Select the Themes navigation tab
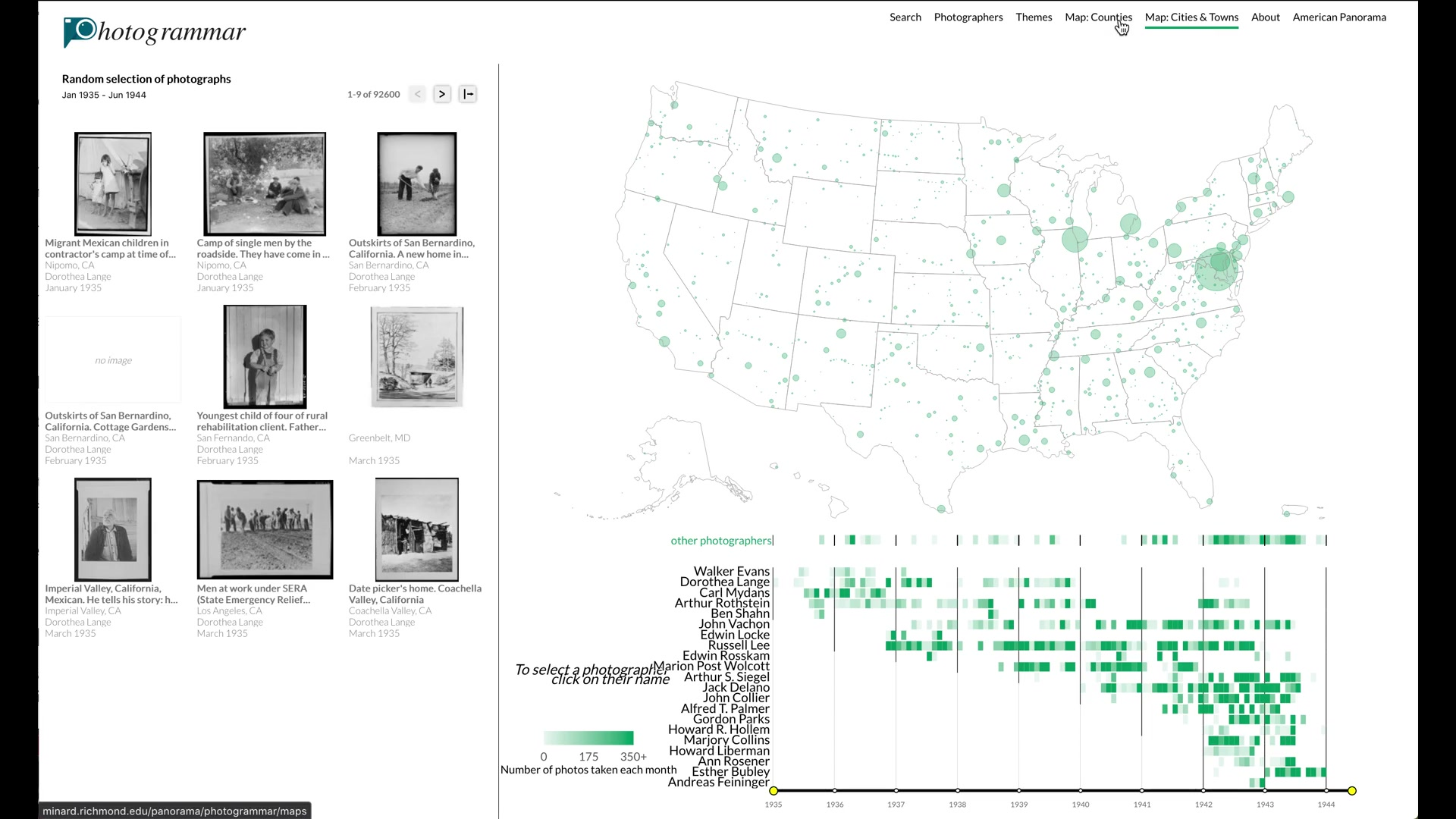 tap(1034, 17)
